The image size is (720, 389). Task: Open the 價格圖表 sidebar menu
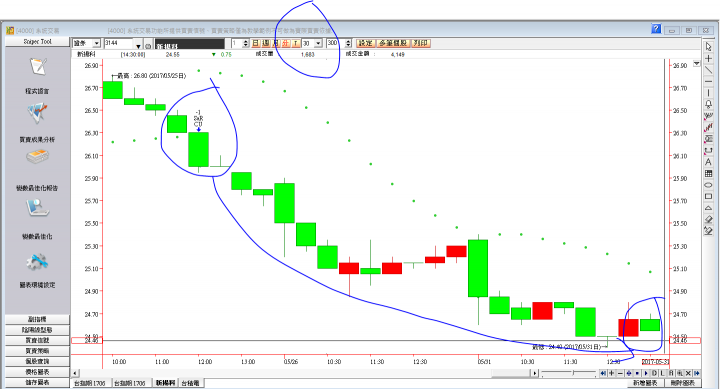[x=37, y=372]
